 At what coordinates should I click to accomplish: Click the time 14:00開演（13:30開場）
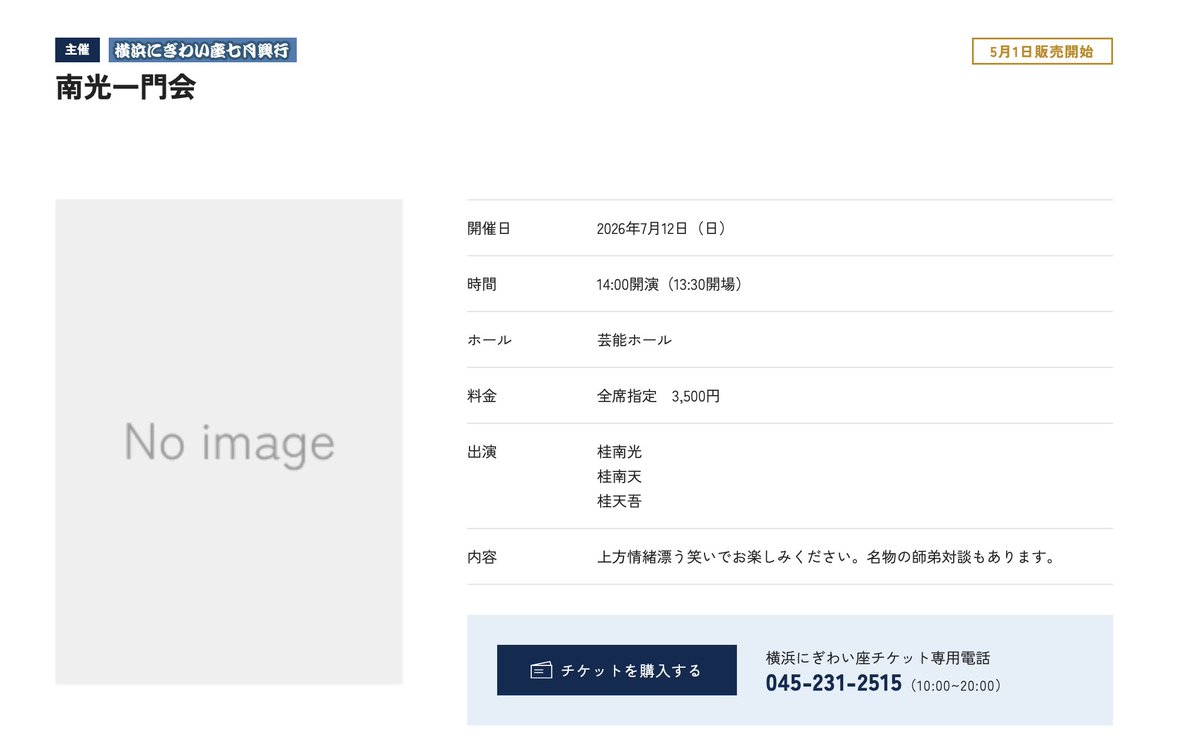[x=669, y=284]
